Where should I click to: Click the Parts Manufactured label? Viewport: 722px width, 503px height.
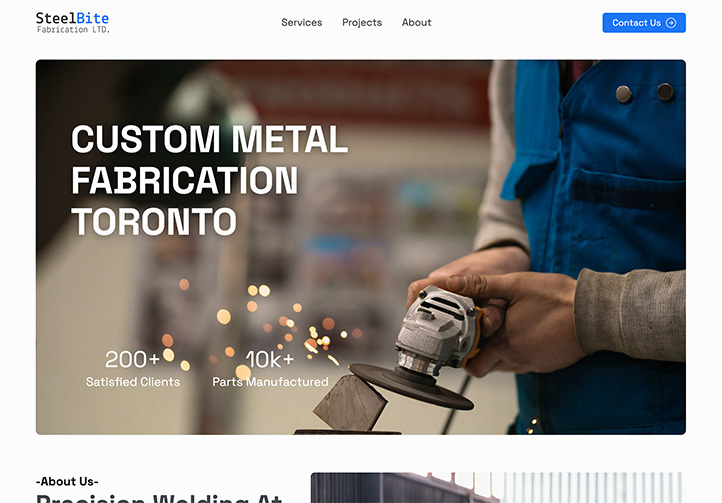(270, 382)
